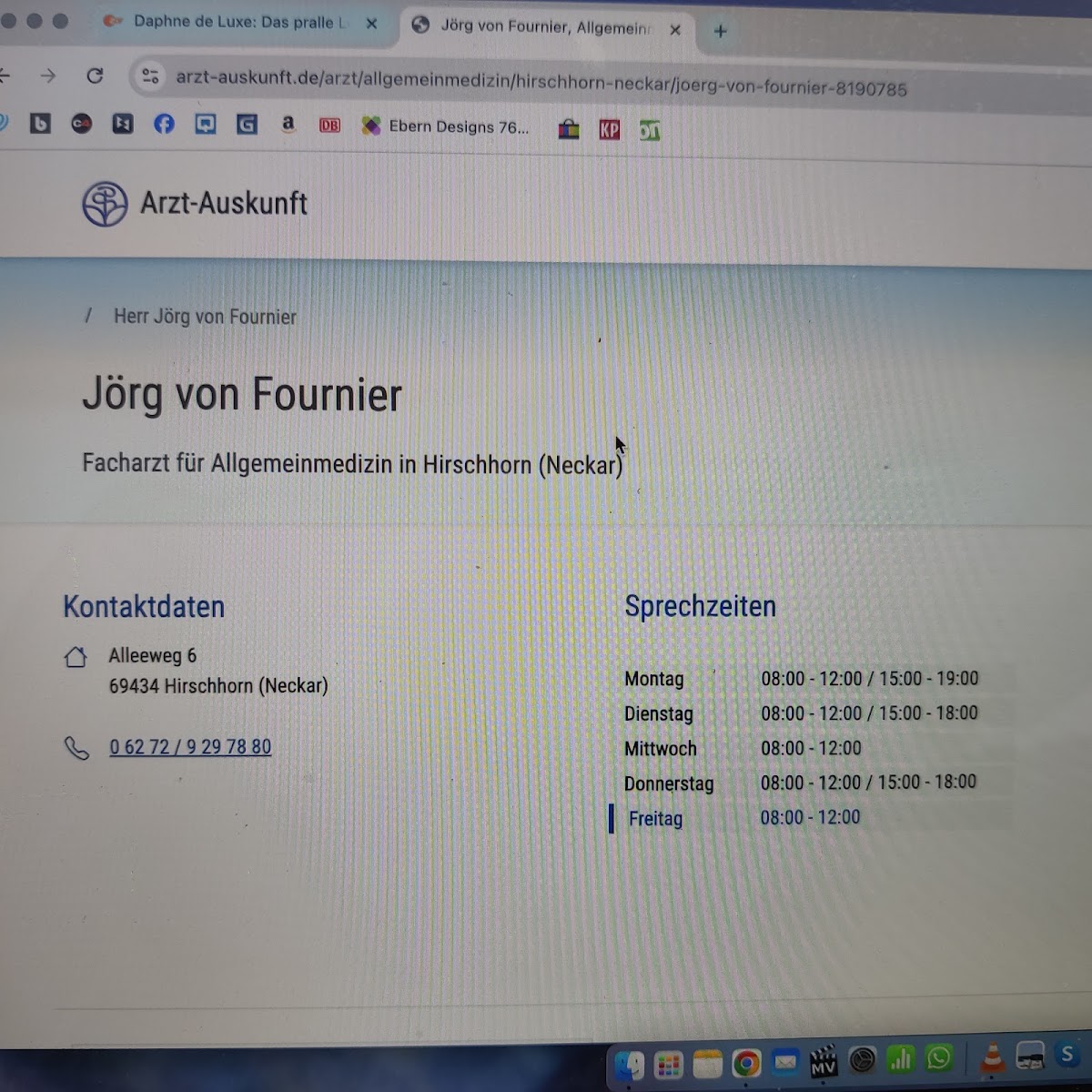Click the Mittwoch row label

pos(661,749)
